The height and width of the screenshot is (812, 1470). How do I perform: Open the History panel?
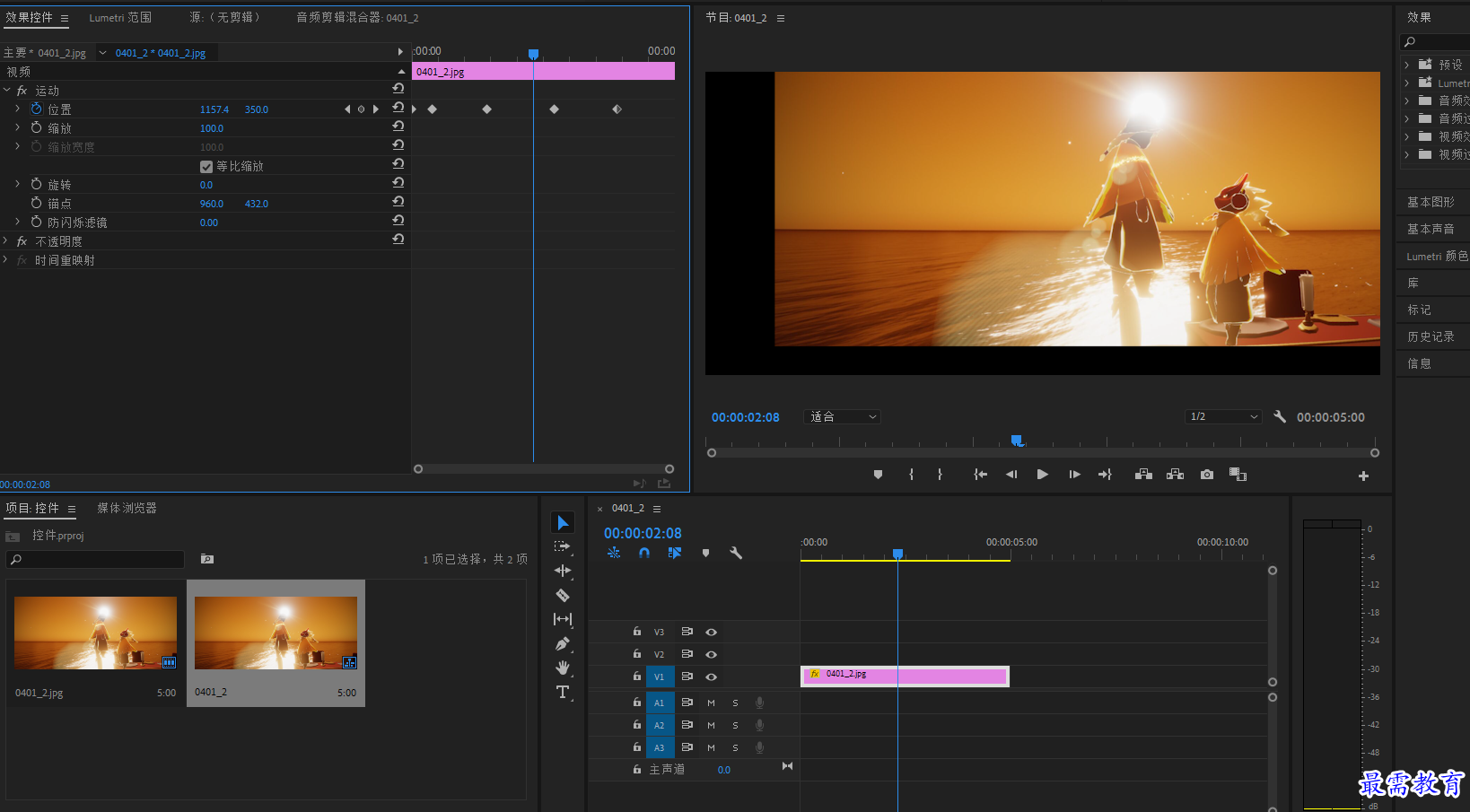pos(1431,336)
